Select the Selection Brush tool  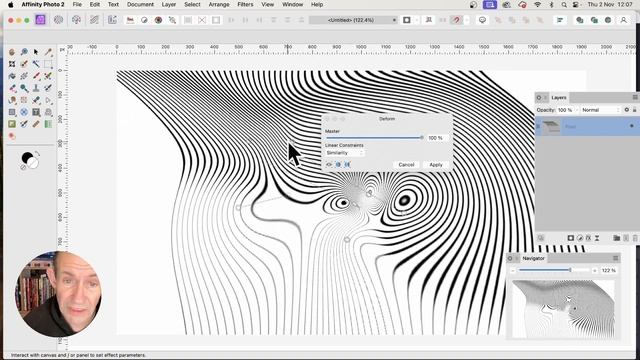[24, 64]
